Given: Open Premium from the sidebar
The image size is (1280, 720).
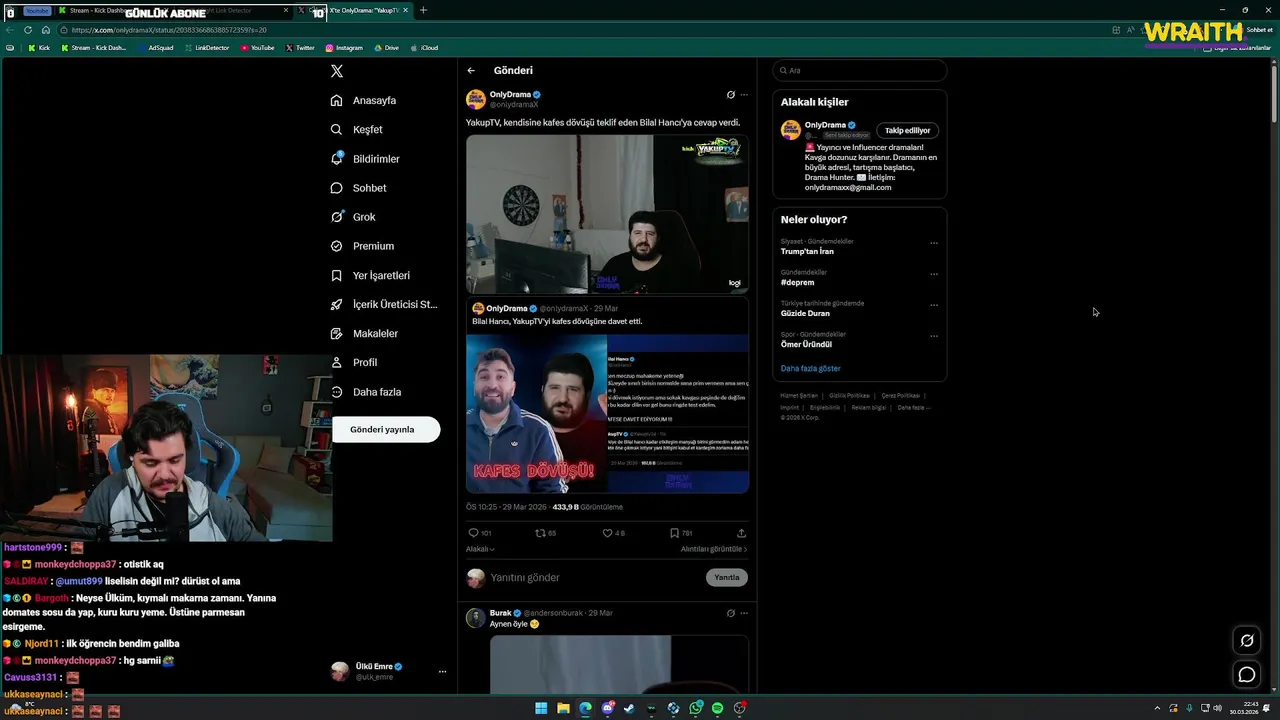Looking at the screenshot, I should [362, 246].
